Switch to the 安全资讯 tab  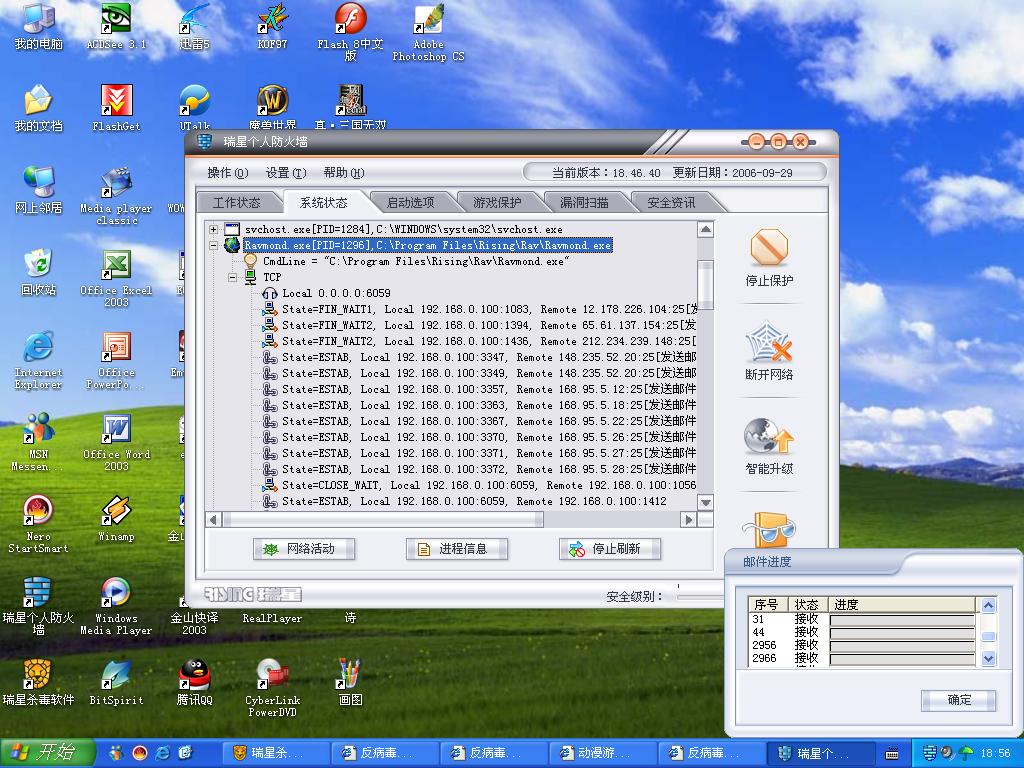point(671,202)
